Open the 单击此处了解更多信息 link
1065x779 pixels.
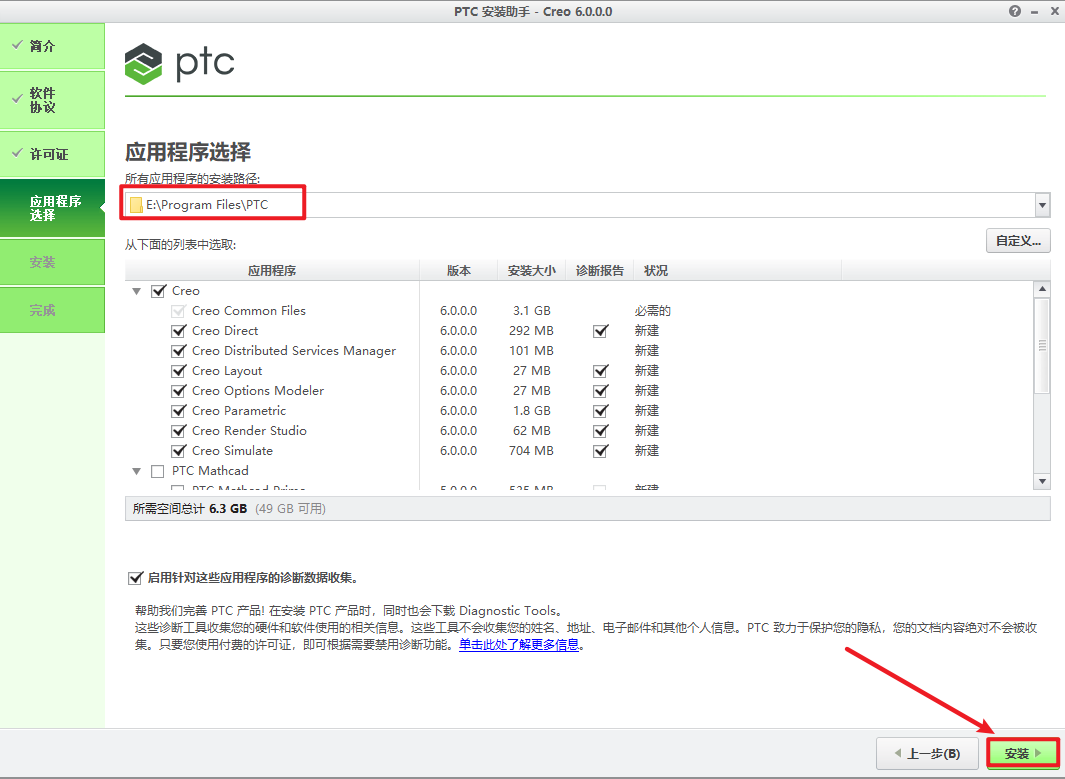click(x=518, y=643)
